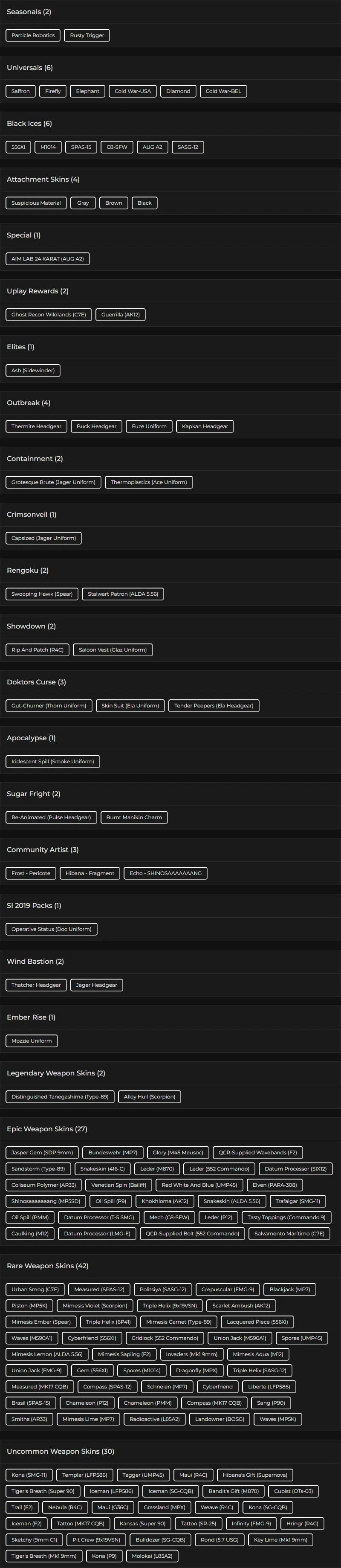341x1568 pixels.
Task: Select the Fuze Uniform Outbreak item
Action: tap(149, 426)
